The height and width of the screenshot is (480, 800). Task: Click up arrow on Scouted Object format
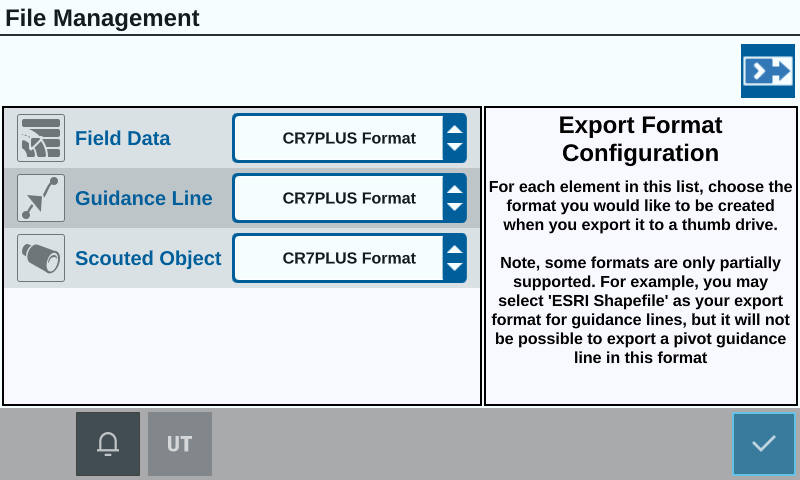[455, 249]
